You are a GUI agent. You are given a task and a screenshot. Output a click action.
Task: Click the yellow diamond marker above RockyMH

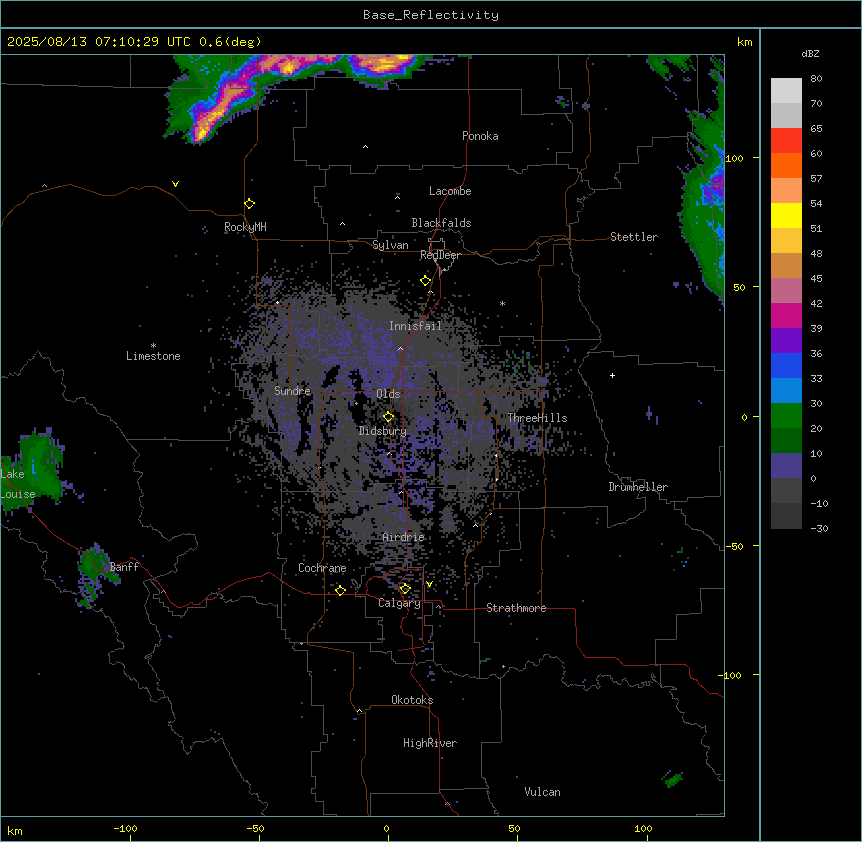(x=250, y=204)
